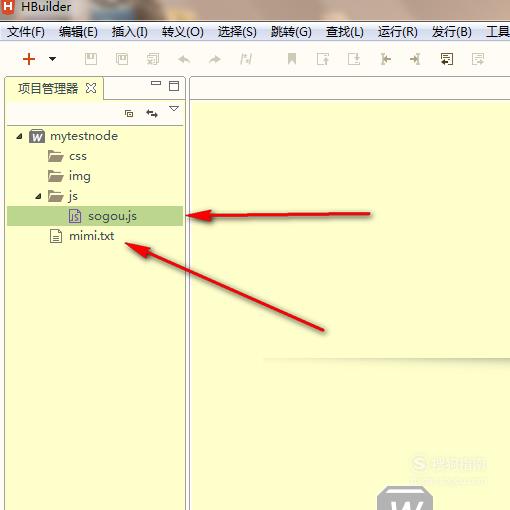Click the Redo arrow icon
Viewport: 510px width, 510px height.
point(215,59)
